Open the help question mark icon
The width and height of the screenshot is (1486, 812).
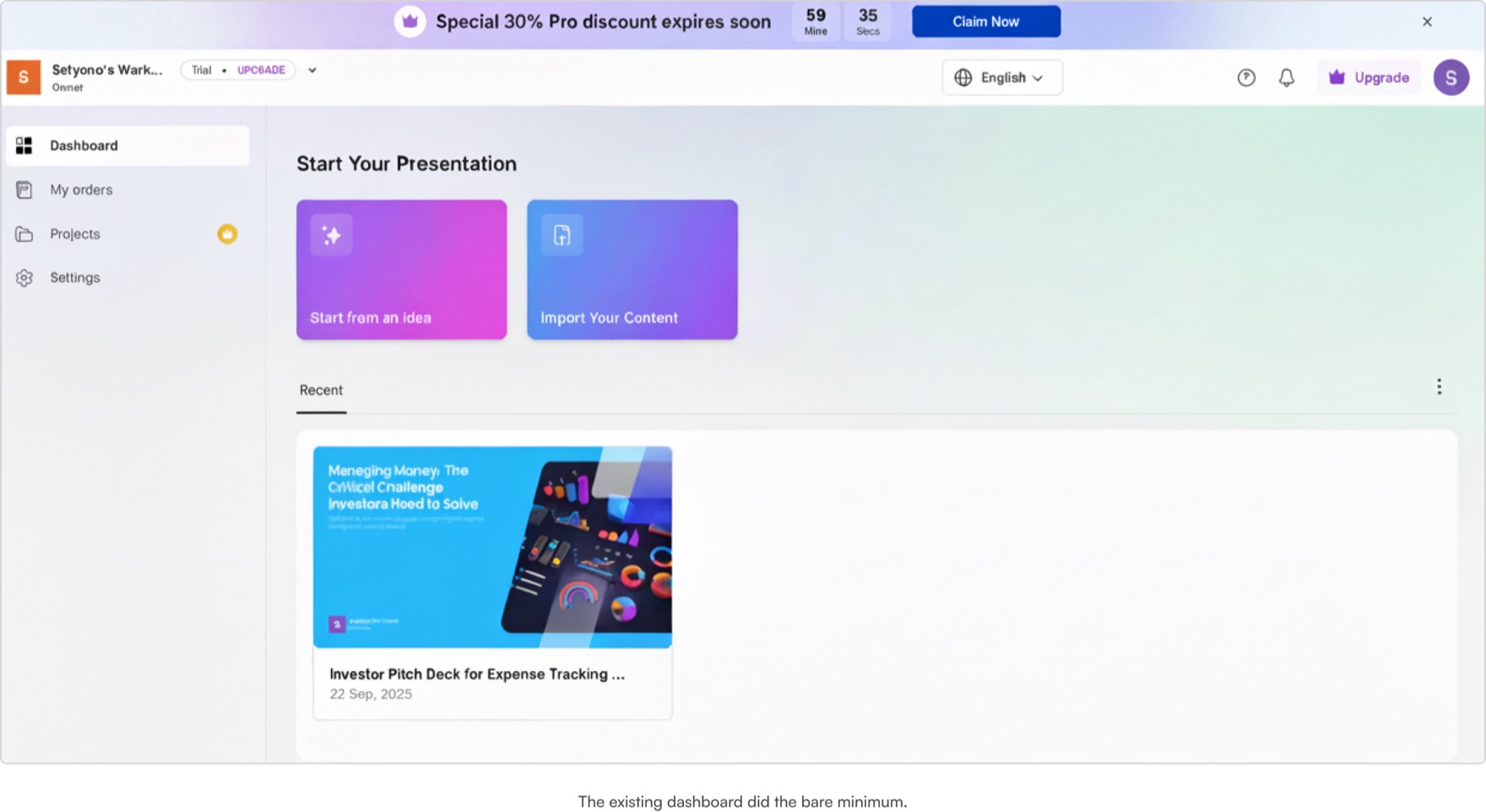pyautogui.click(x=1246, y=78)
